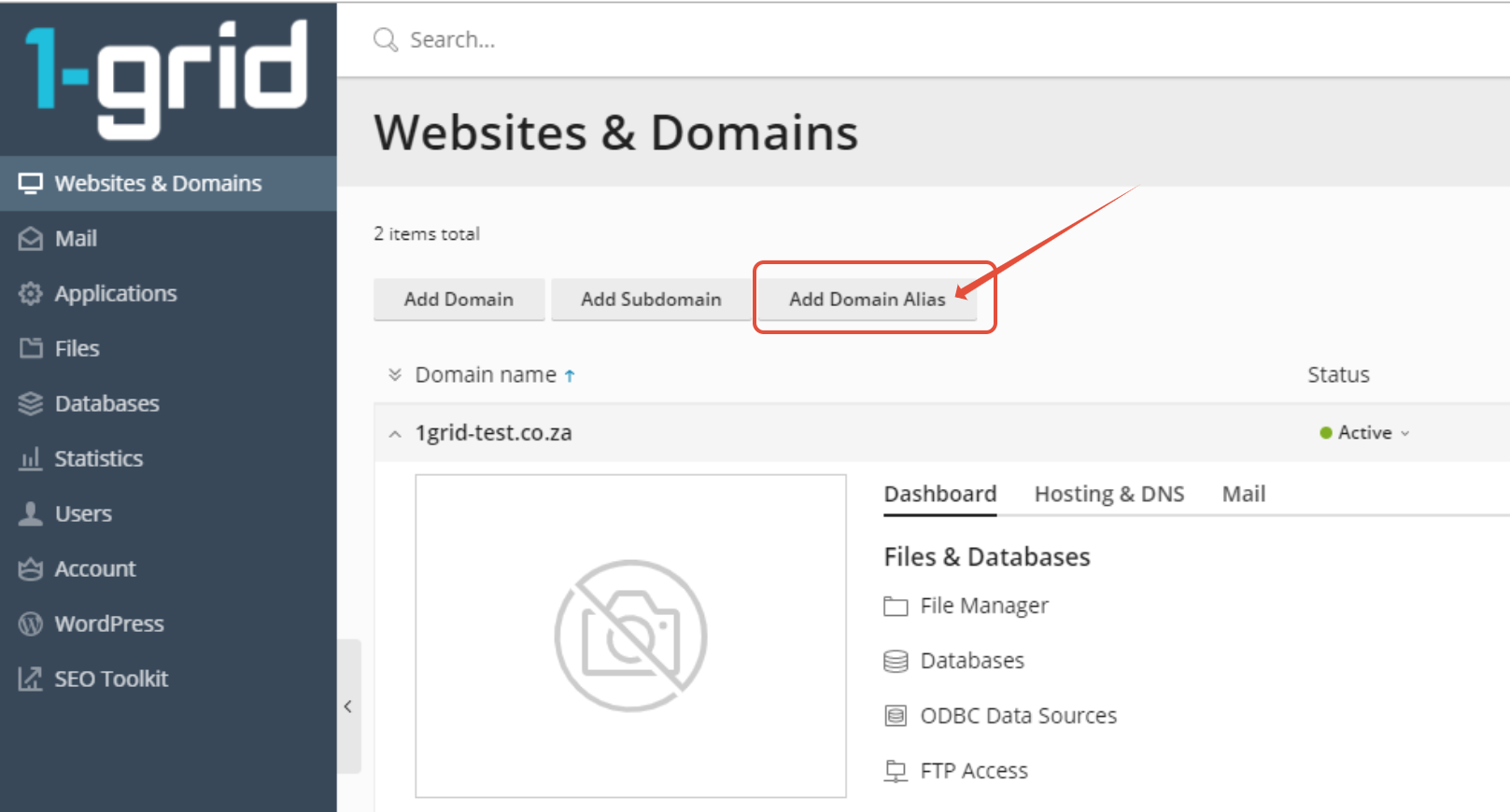Click the Add Domain Alias button

(x=868, y=299)
